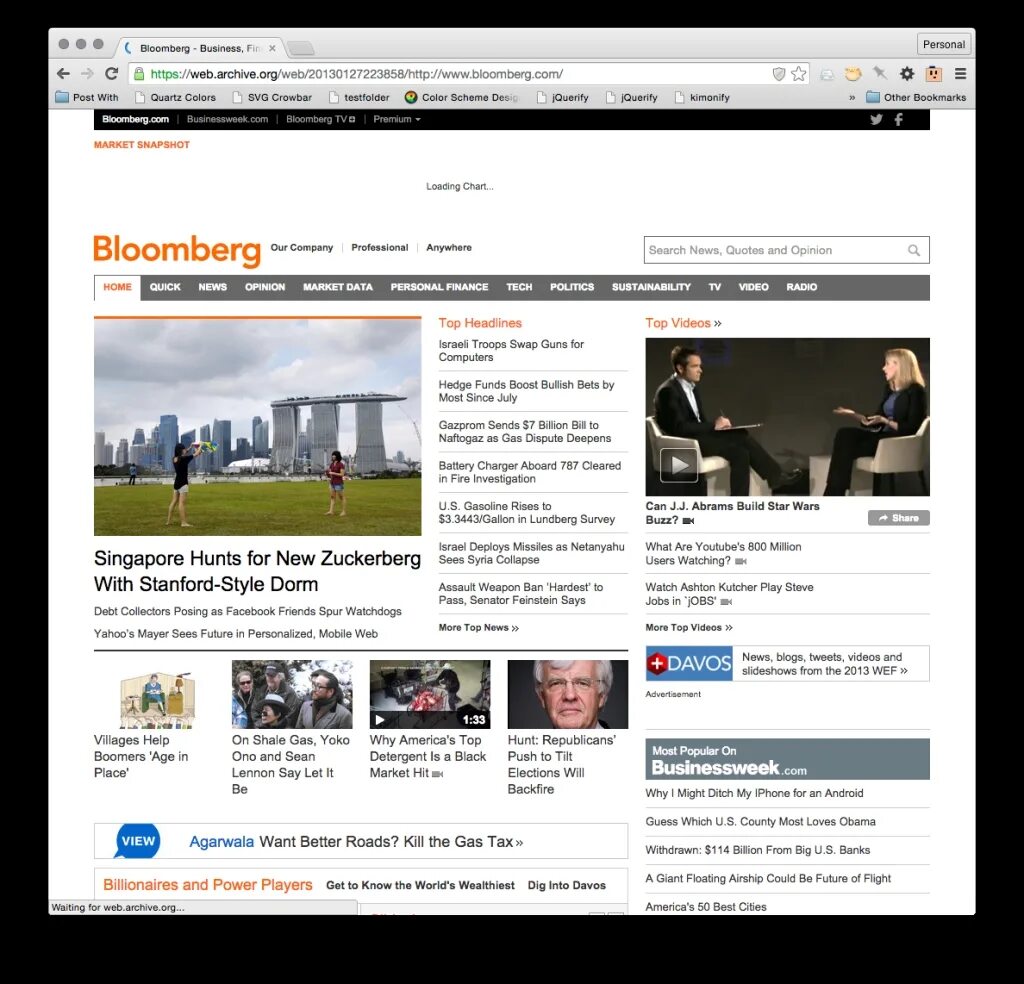This screenshot has width=1024, height=984.
Task: Share the video with the Share button
Action: click(899, 518)
